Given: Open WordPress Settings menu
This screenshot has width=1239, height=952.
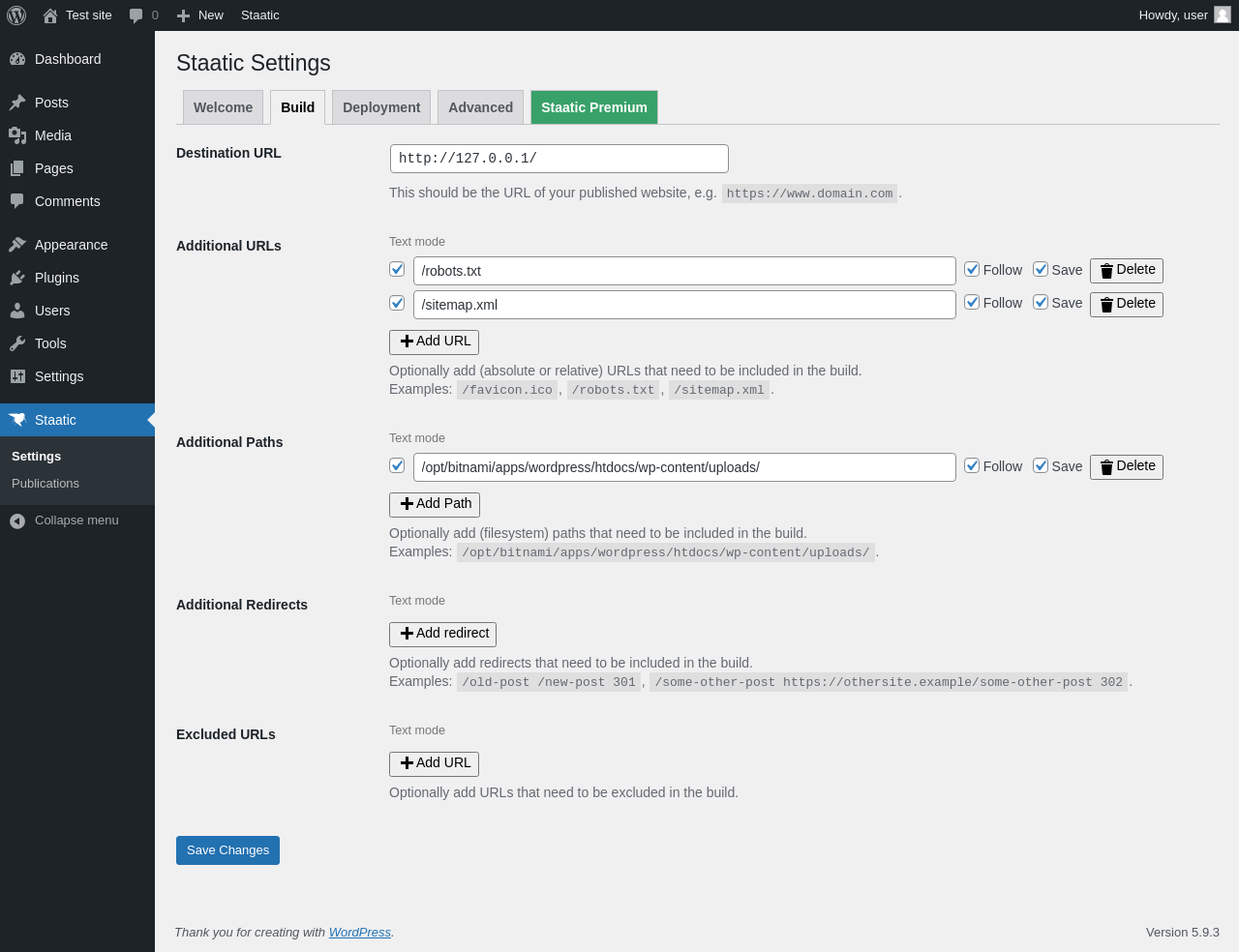Looking at the screenshot, I should tap(77, 376).
